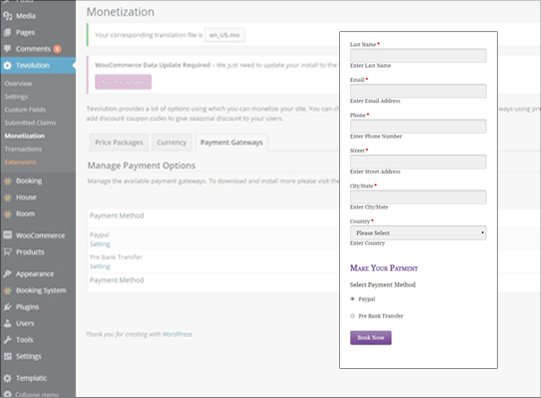
Task: Open the Media menu icon
Action: tap(8, 16)
